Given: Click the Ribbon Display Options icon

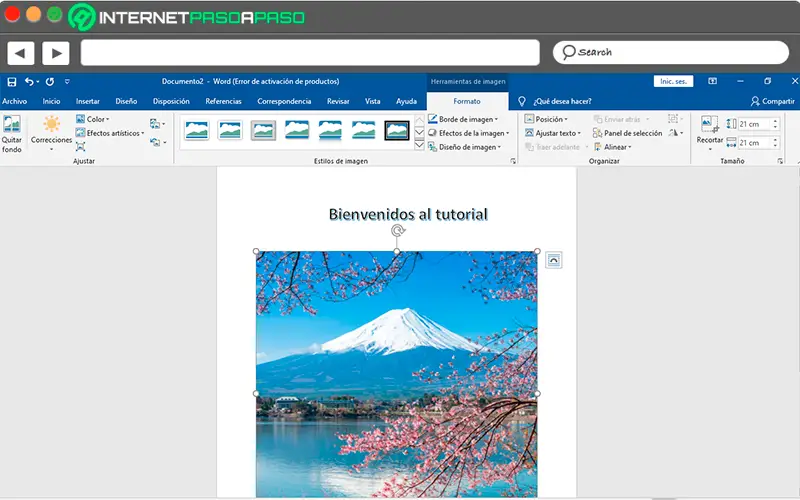Looking at the screenshot, I should pos(712,81).
